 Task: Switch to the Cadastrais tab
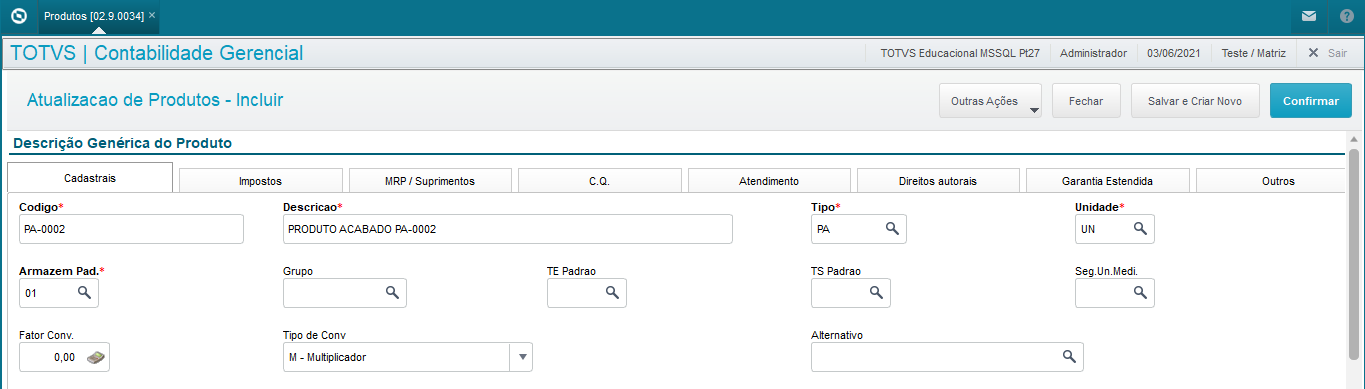(90, 178)
